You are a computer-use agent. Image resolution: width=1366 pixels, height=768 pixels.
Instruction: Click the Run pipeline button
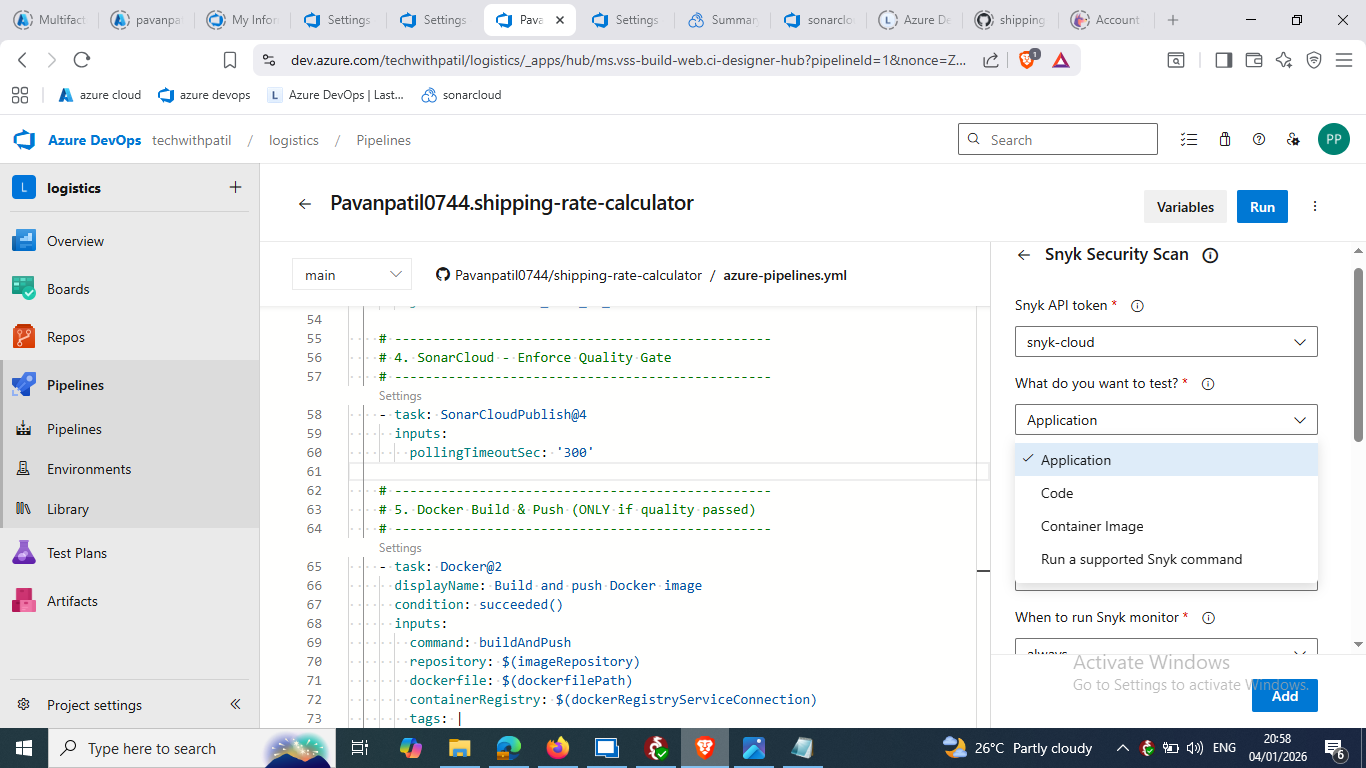pyautogui.click(x=1262, y=207)
